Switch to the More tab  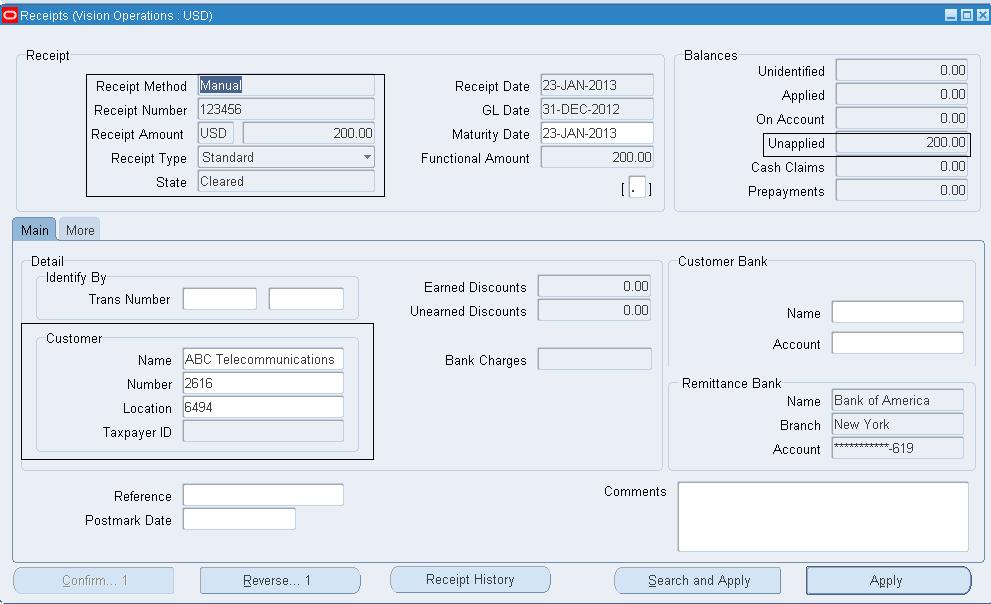79,229
